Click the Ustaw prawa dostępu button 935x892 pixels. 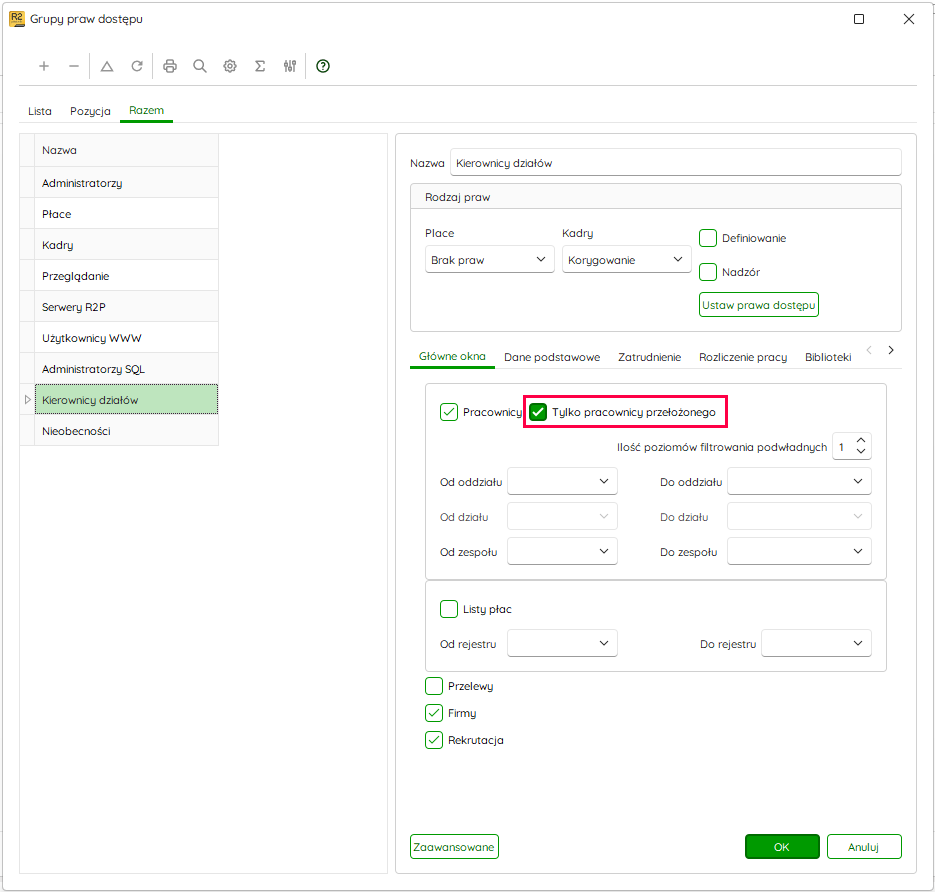point(758,305)
